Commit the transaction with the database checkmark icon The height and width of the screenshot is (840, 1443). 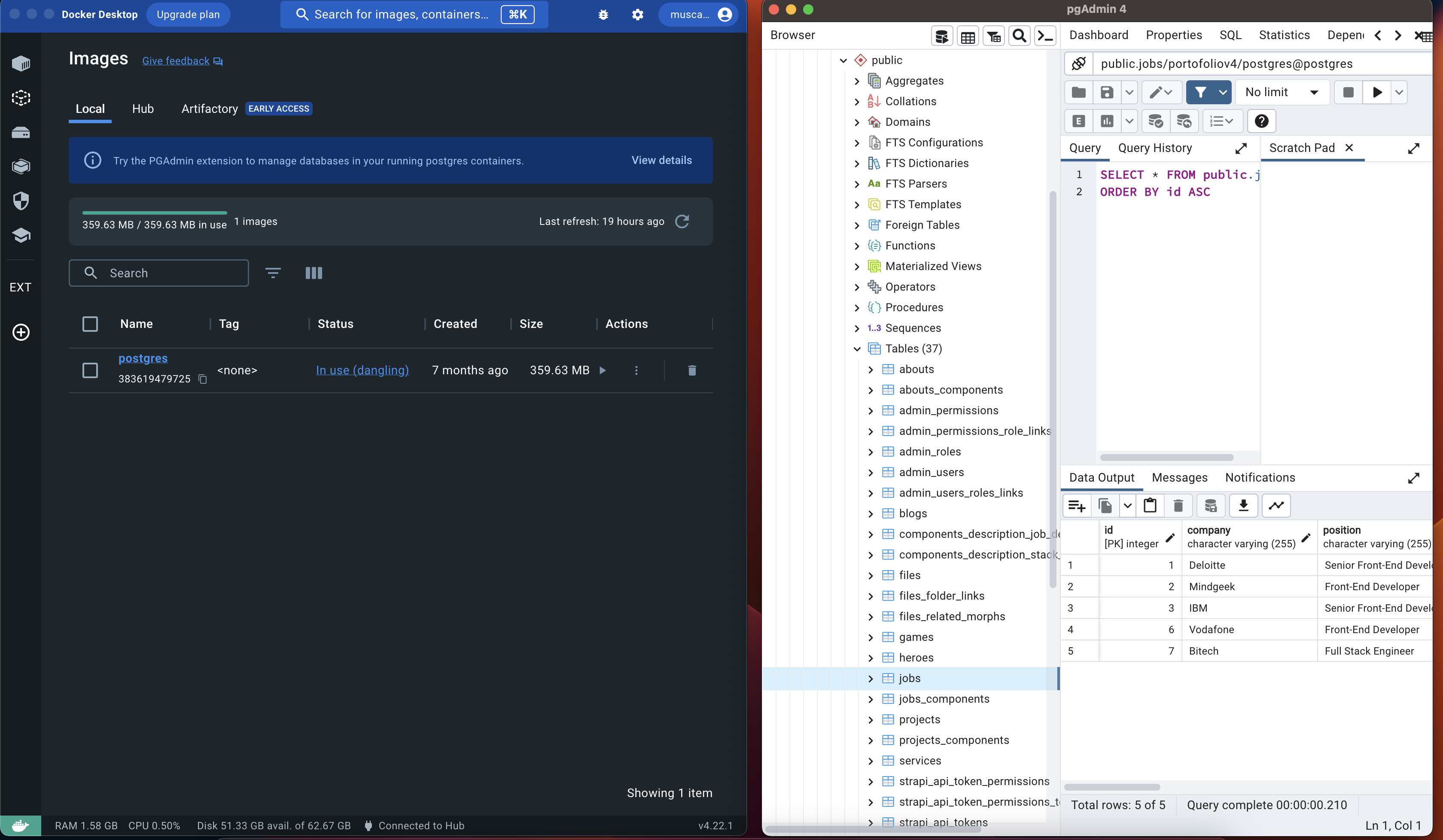(x=1156, y=121)
